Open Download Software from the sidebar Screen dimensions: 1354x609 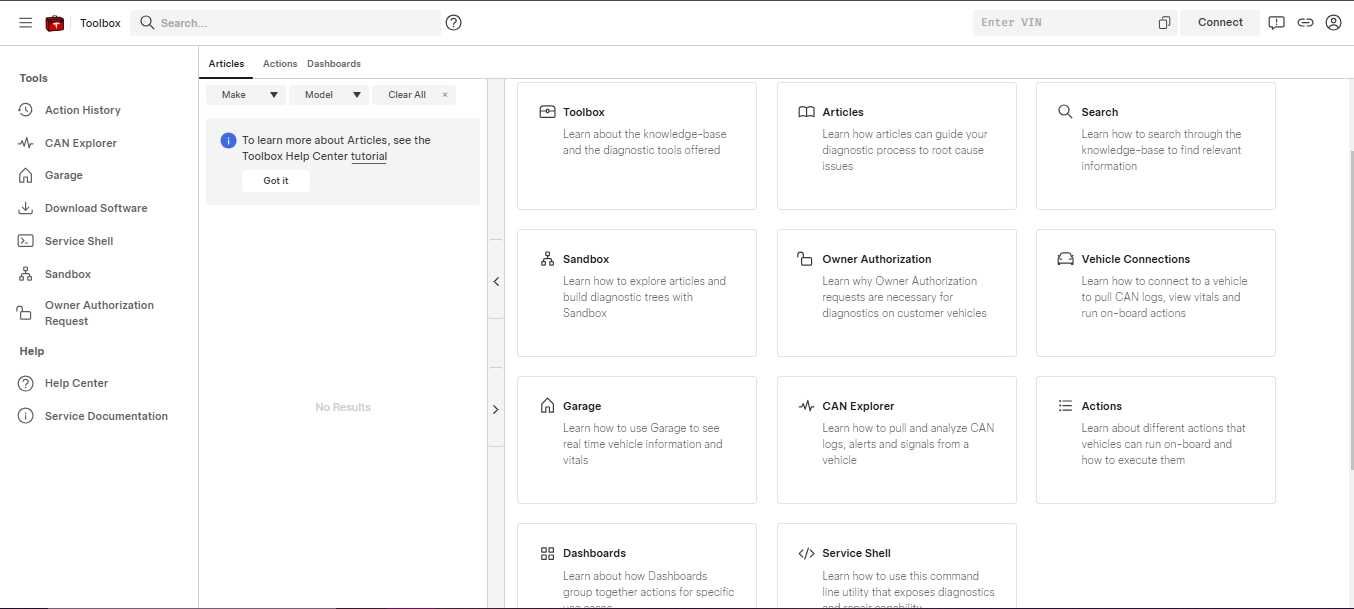coord(96,208)
